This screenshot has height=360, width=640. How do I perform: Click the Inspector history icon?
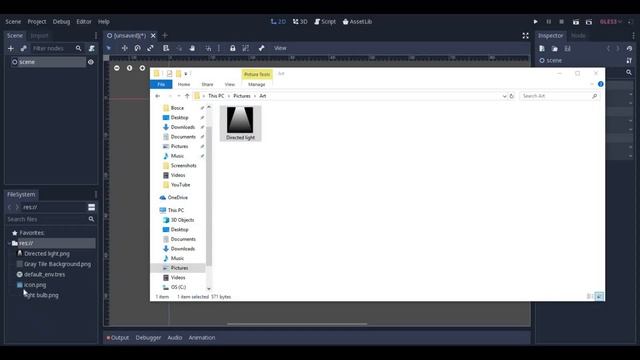pyautogui.click(x=629, y=49)
